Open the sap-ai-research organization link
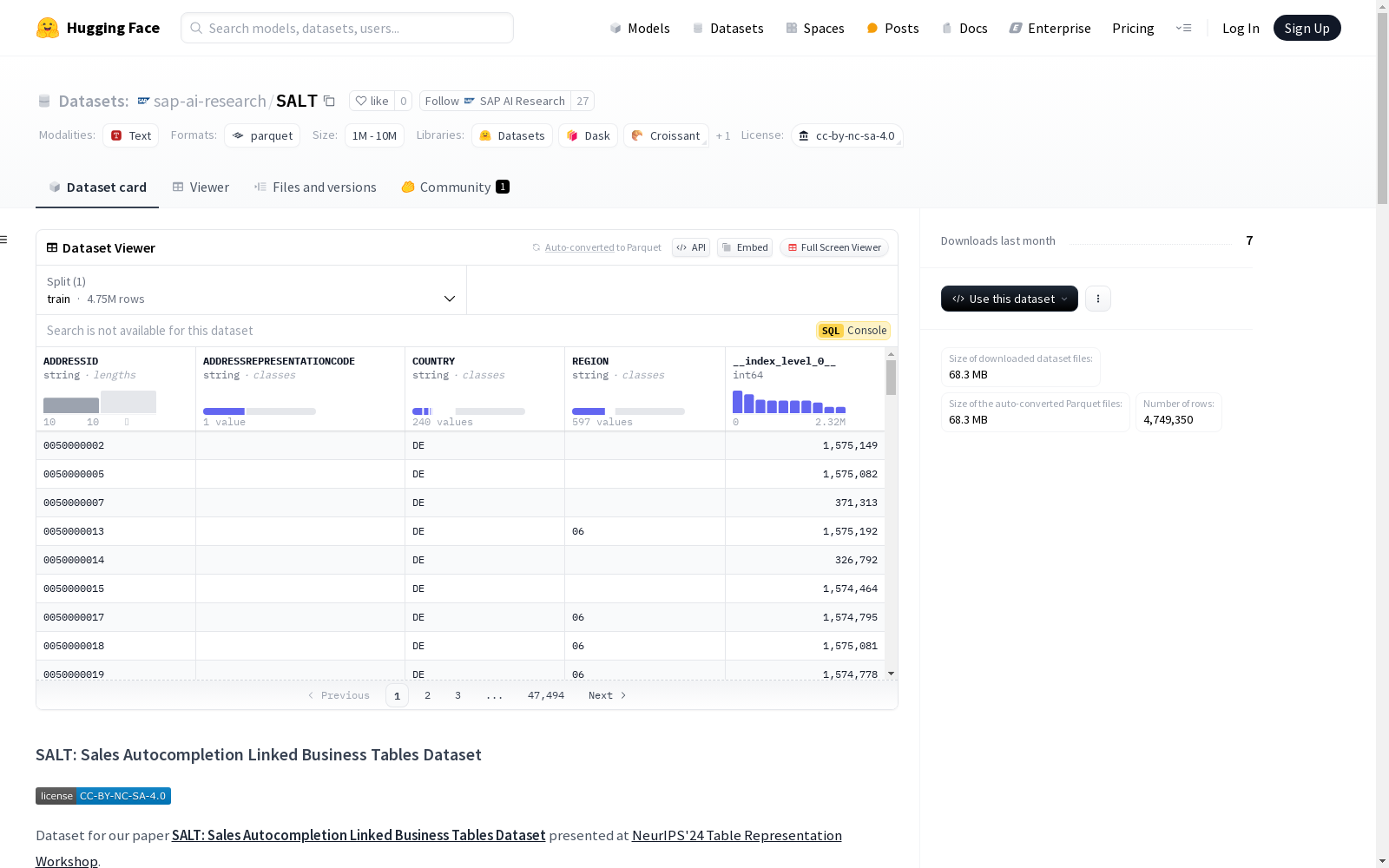Image resolution: width=1389 pixels, height=868 pixels. click(210, 101)
